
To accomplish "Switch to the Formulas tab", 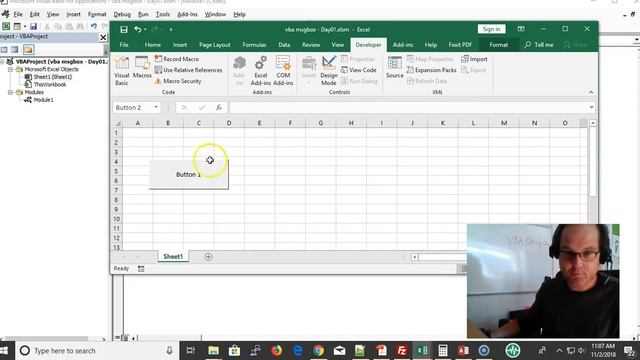I will pos(254,44).
